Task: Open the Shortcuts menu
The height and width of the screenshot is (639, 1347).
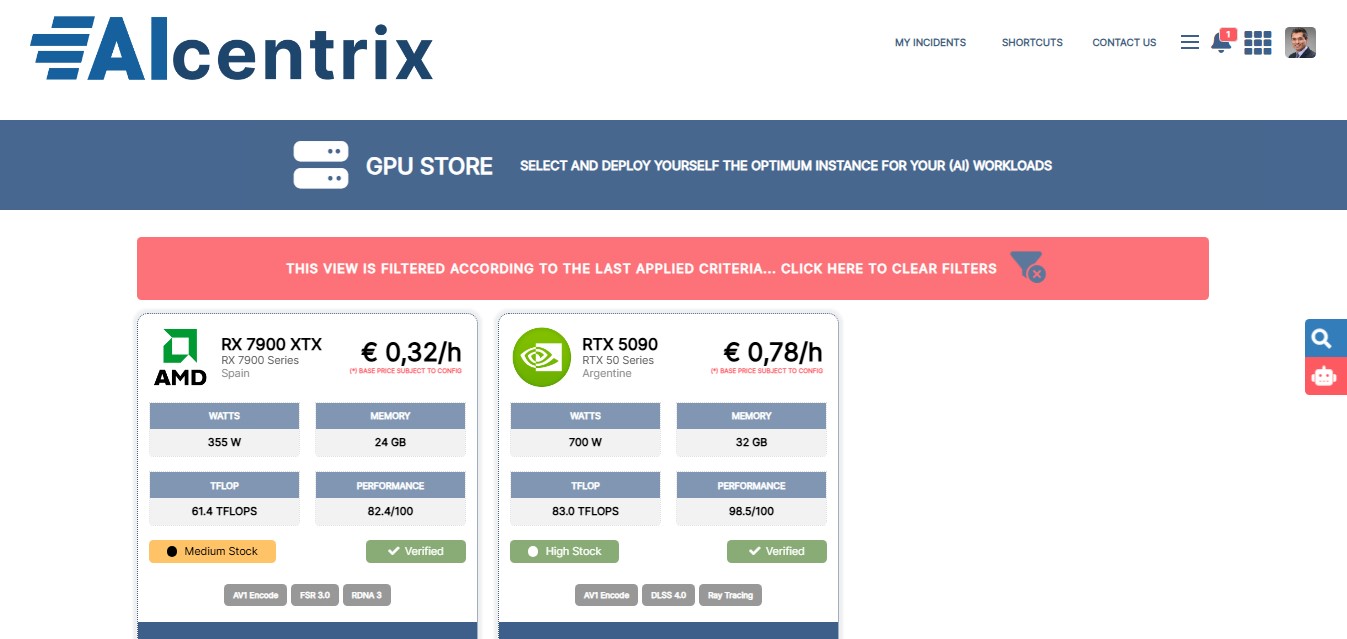Action: (1032, 43)
